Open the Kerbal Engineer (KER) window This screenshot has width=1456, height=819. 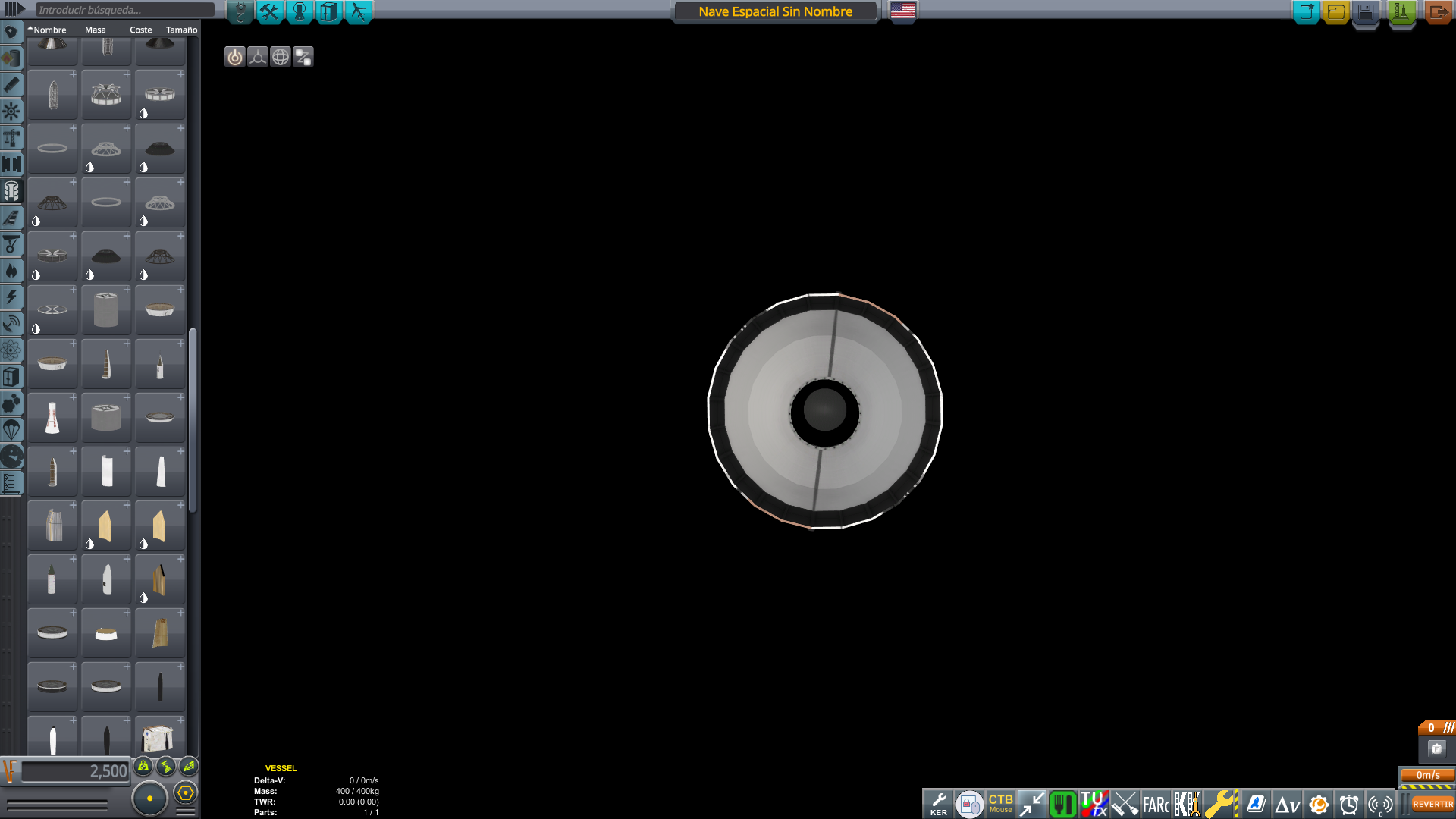coord(940,803)
